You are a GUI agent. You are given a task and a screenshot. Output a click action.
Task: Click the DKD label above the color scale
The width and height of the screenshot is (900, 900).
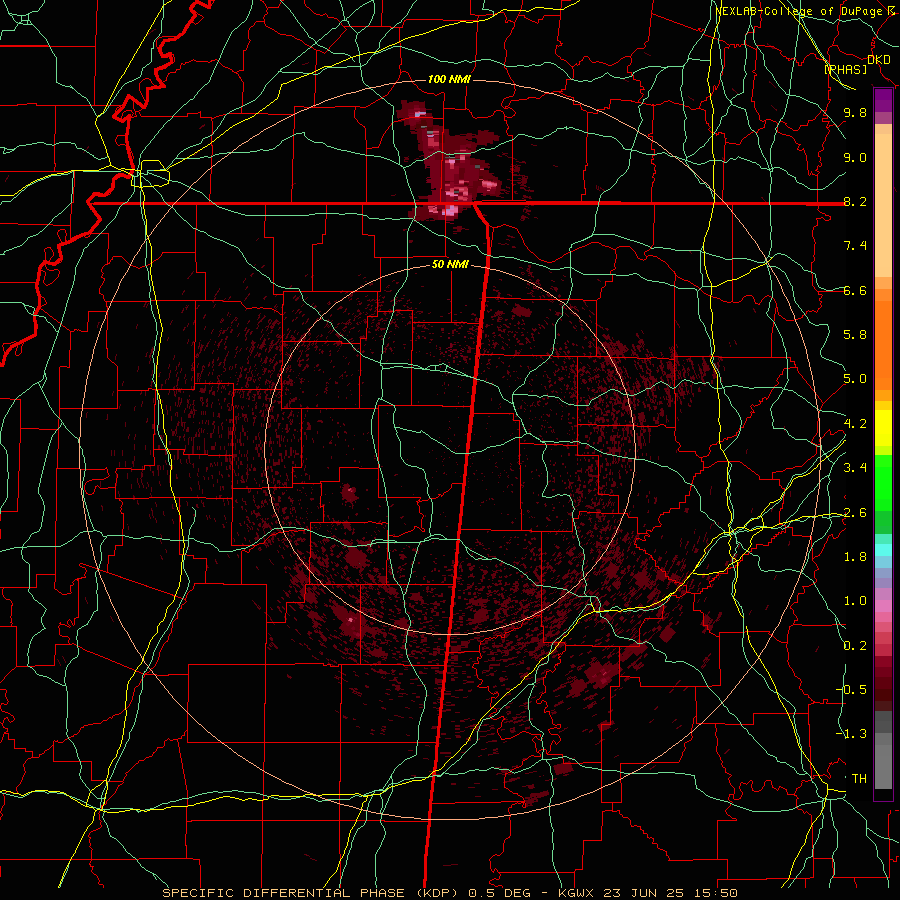879,60
